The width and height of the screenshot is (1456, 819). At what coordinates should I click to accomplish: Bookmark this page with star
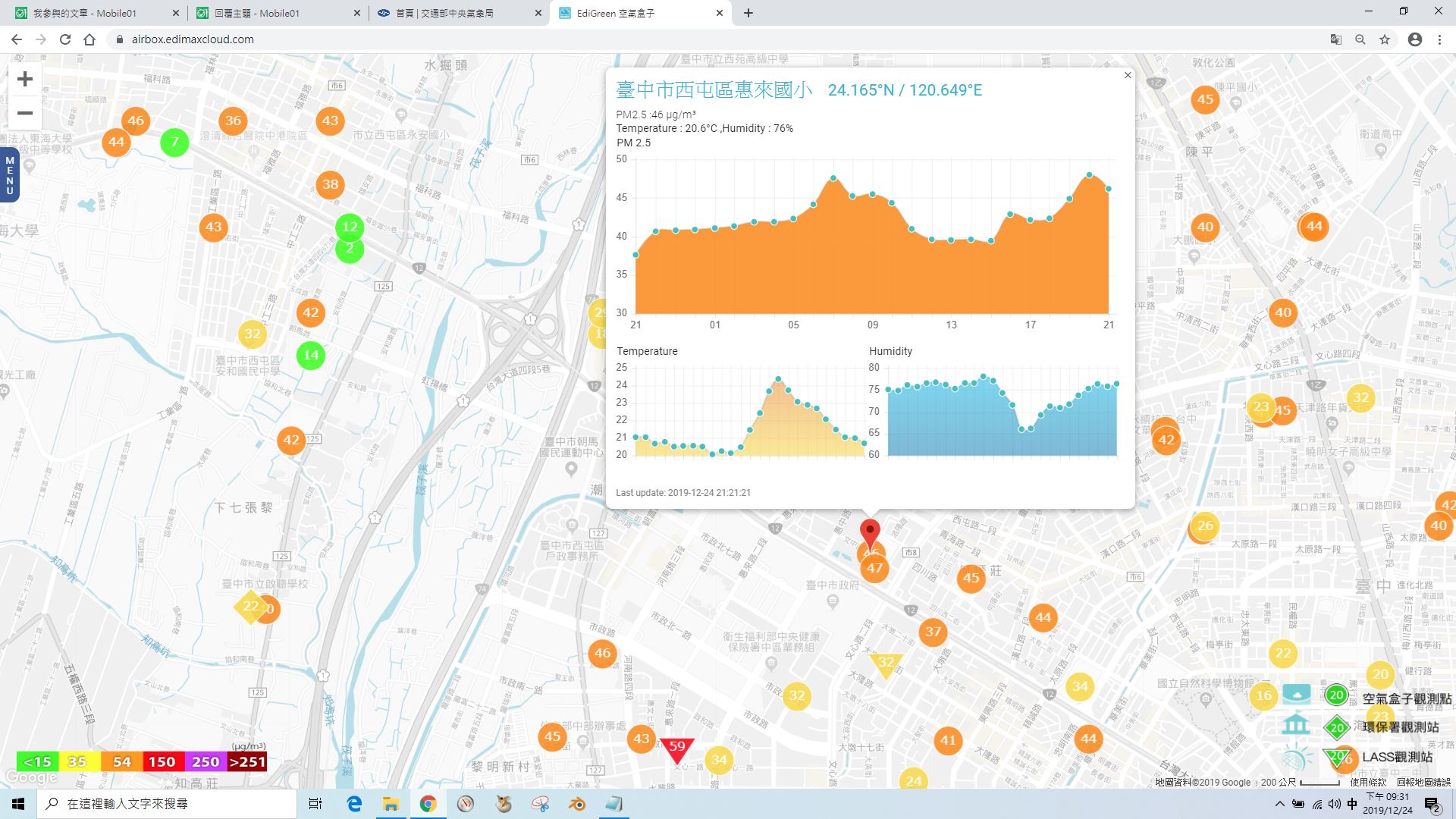tap(1385, 39)
